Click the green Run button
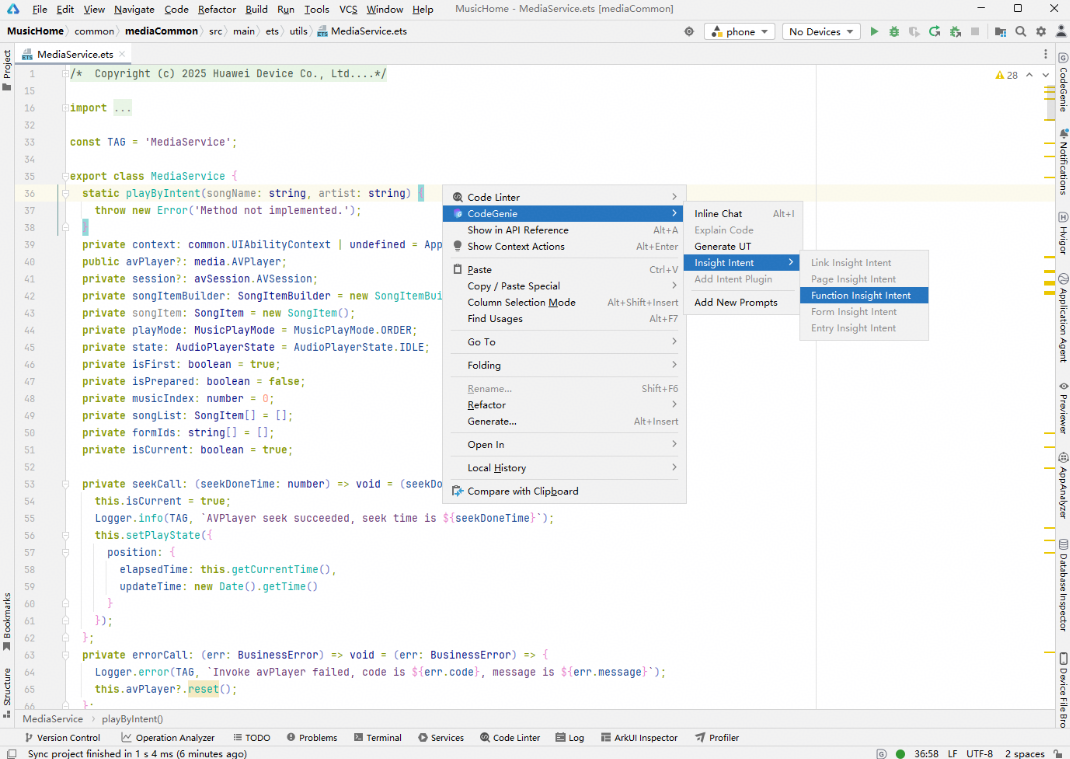This screenshot has width=1070, height=759. point(874,32)
